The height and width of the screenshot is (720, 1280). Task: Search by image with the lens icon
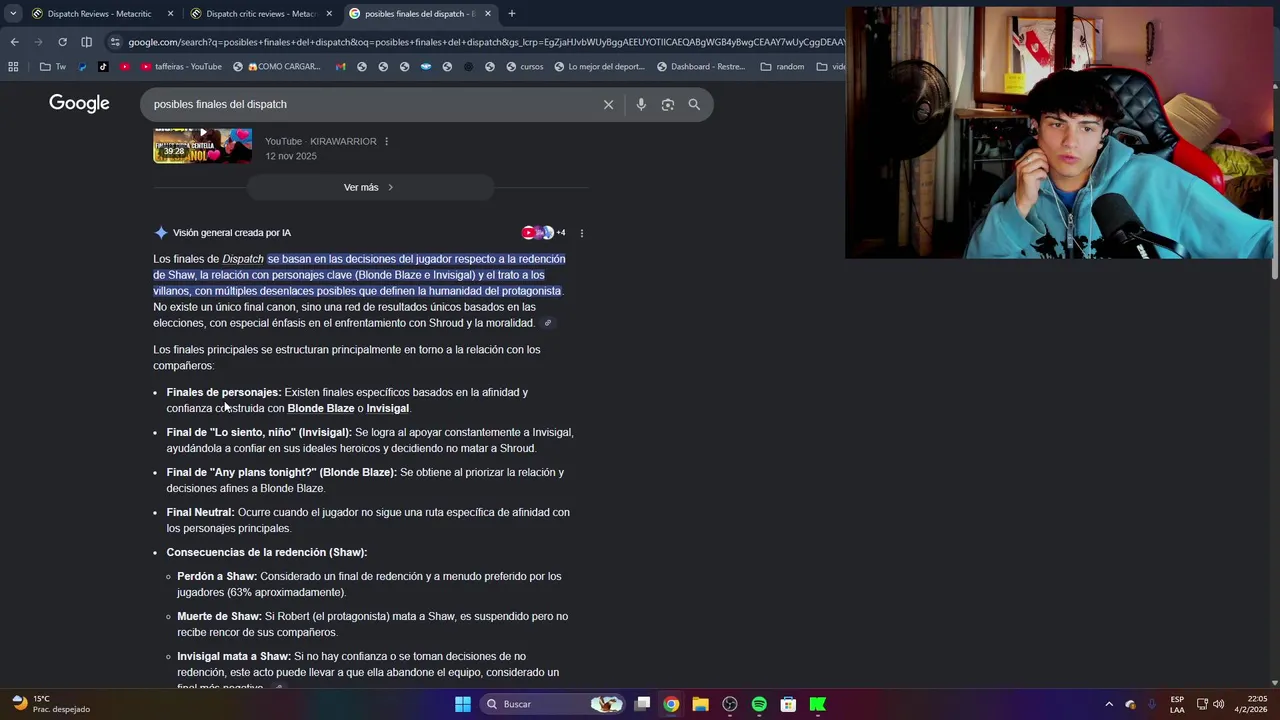tap(668, 104)
